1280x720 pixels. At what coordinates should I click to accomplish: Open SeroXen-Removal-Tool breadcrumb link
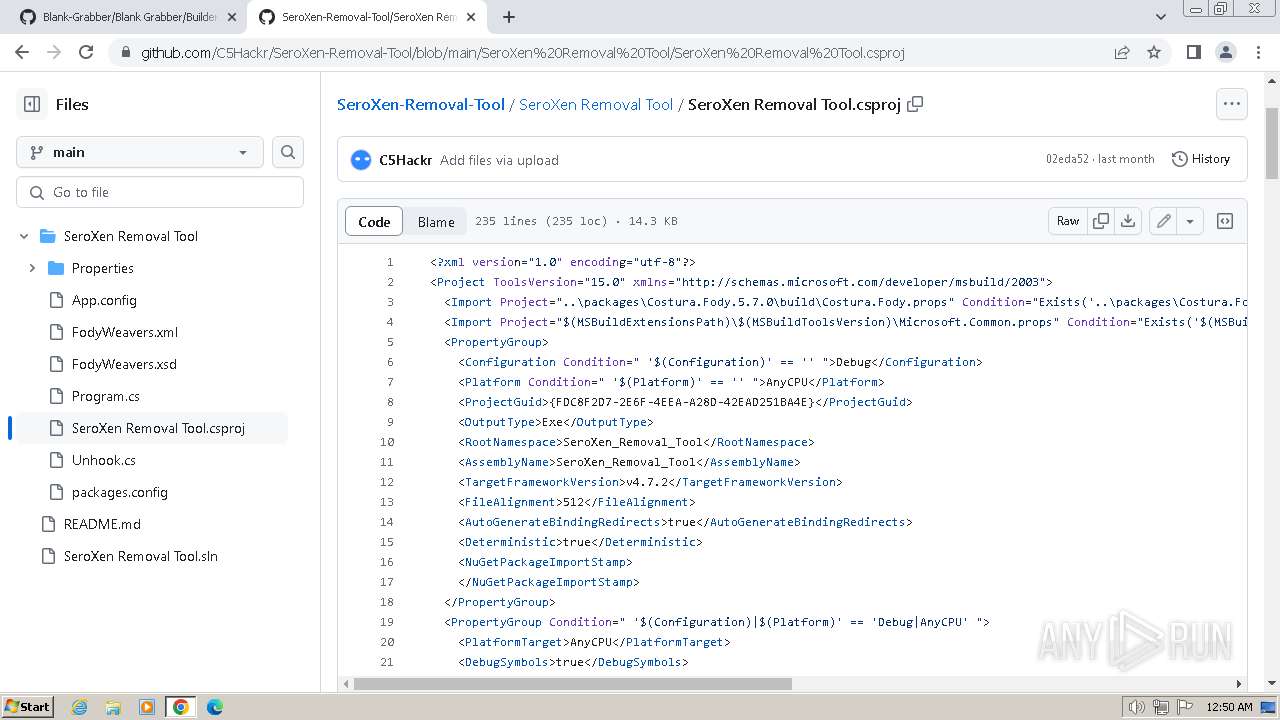421,104
